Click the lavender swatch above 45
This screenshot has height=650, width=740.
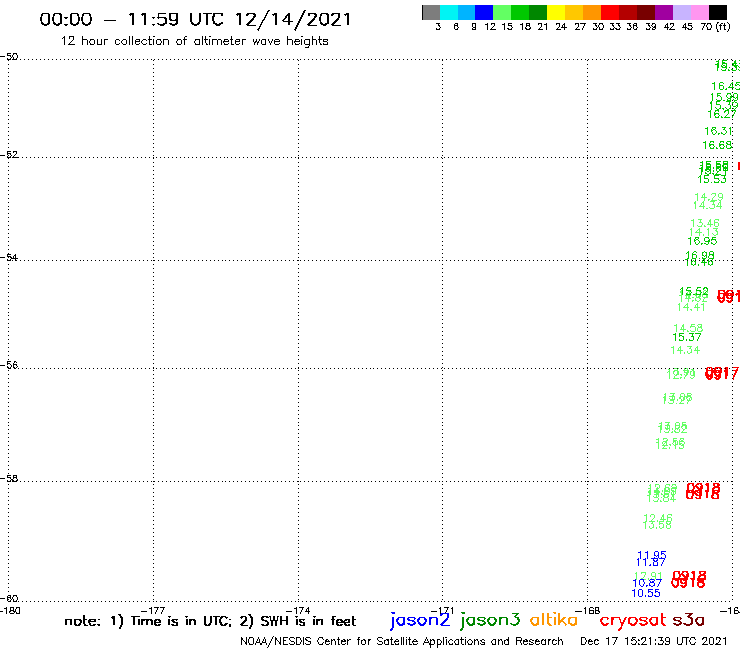pos(682,12)
